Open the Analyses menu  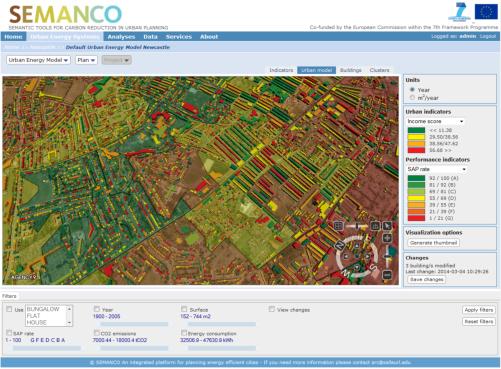121,37
